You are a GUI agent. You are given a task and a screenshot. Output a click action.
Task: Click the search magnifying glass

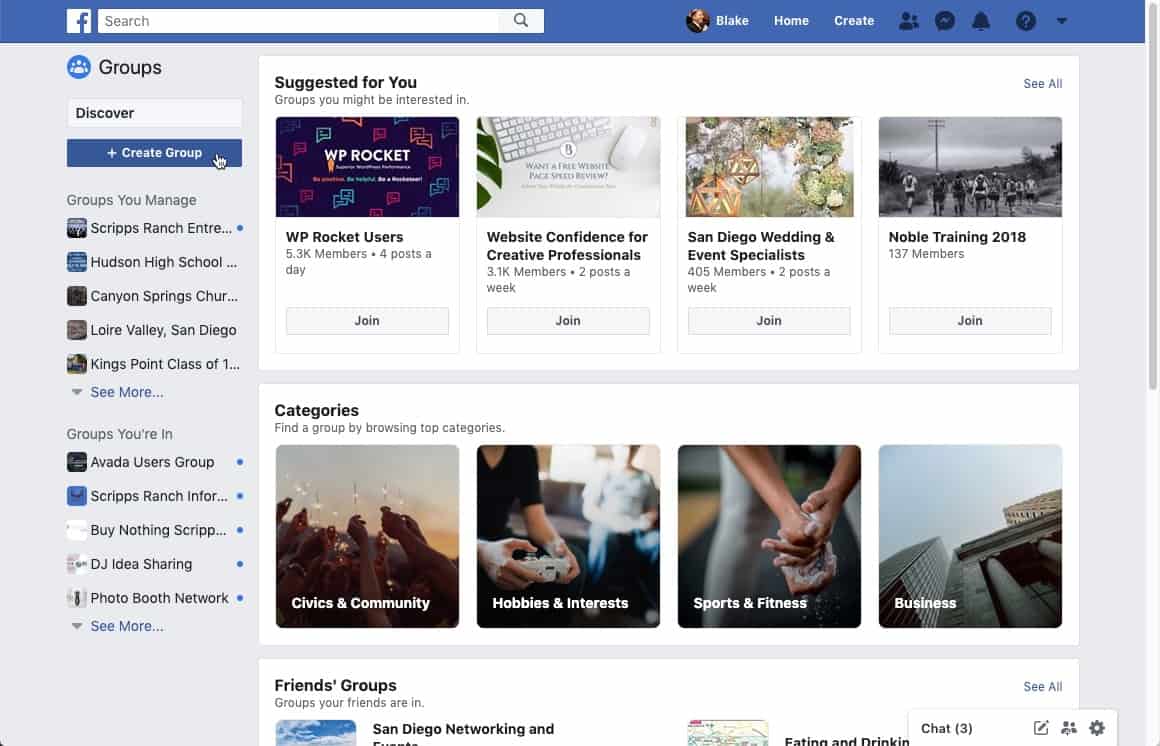[522, 20]
